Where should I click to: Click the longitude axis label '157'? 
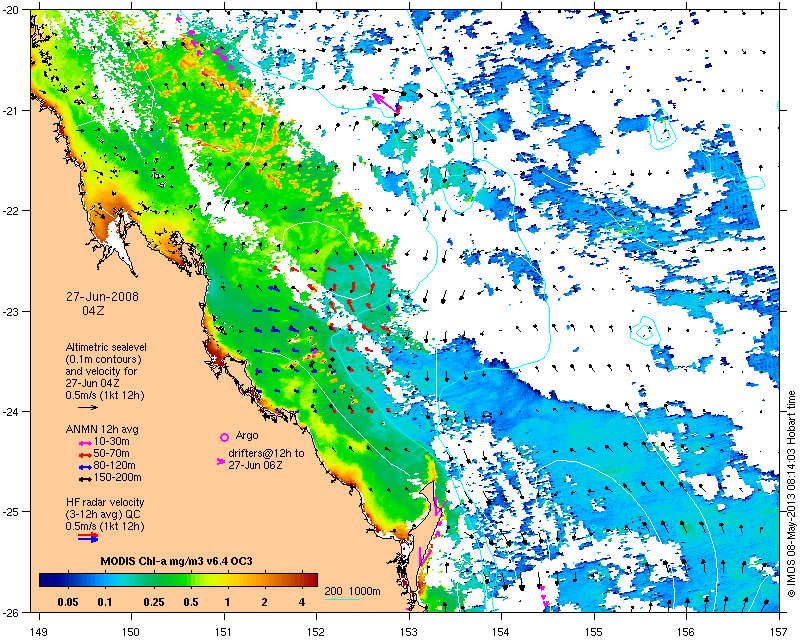coord(779,632)
